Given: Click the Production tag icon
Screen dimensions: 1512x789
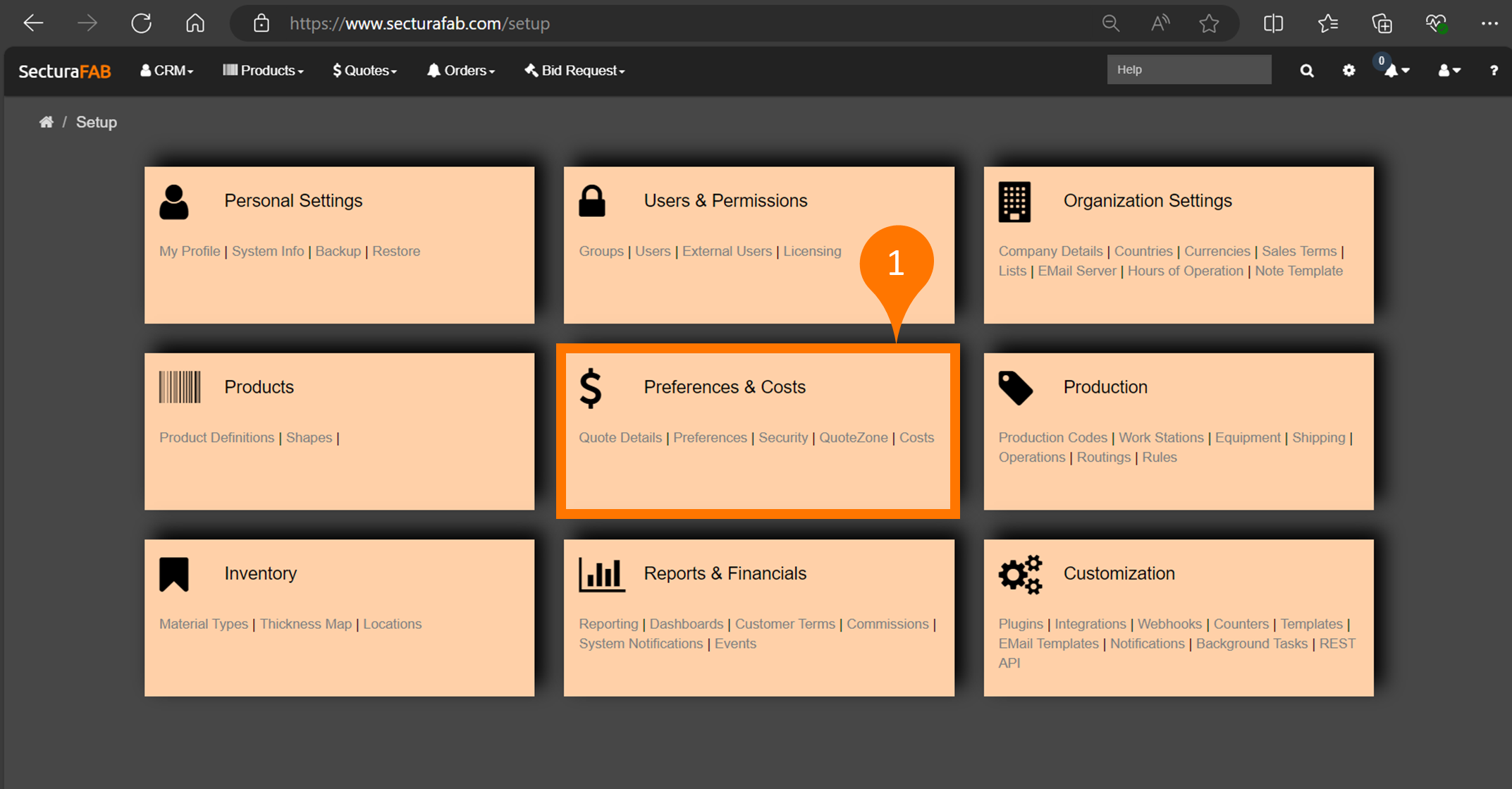Looking at the screenshot, I should click(x=1015, y=388).
